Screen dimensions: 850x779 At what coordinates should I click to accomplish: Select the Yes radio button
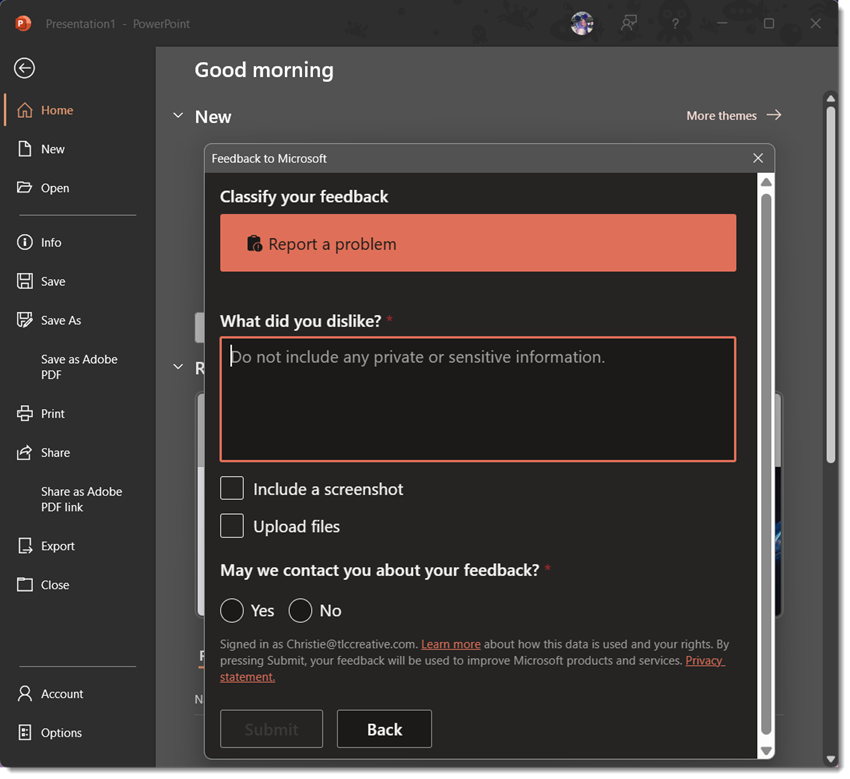[x=232, y=611]
